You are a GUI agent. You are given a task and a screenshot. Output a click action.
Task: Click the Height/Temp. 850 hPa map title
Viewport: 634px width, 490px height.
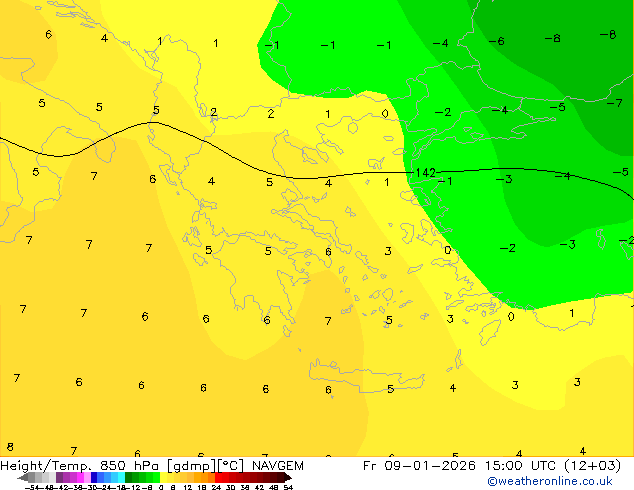[80, 466]
